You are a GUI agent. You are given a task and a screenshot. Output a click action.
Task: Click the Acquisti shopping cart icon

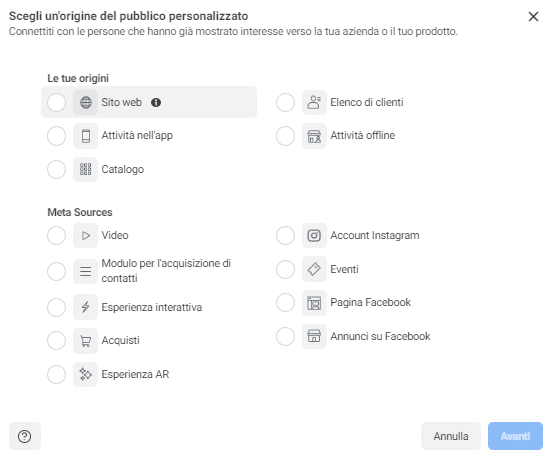click(x=86, y=341)
